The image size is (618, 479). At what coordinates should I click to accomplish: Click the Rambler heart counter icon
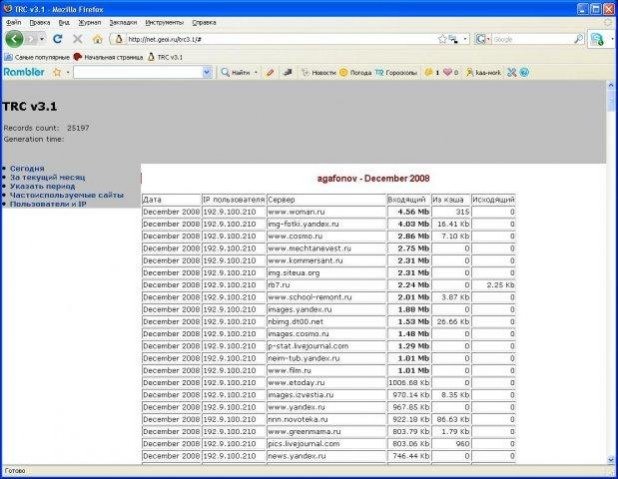pos(450,73)
